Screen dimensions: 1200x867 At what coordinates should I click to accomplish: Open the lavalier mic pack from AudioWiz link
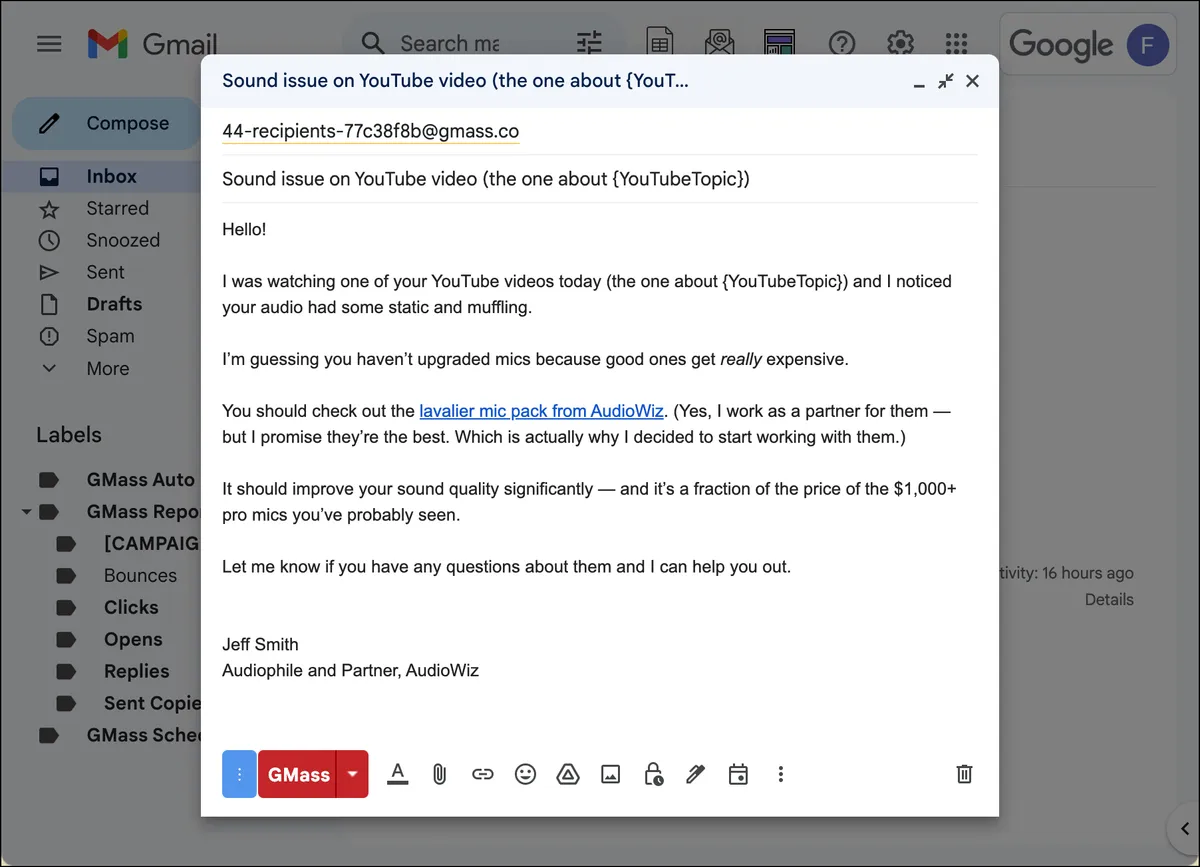[541, 411]
